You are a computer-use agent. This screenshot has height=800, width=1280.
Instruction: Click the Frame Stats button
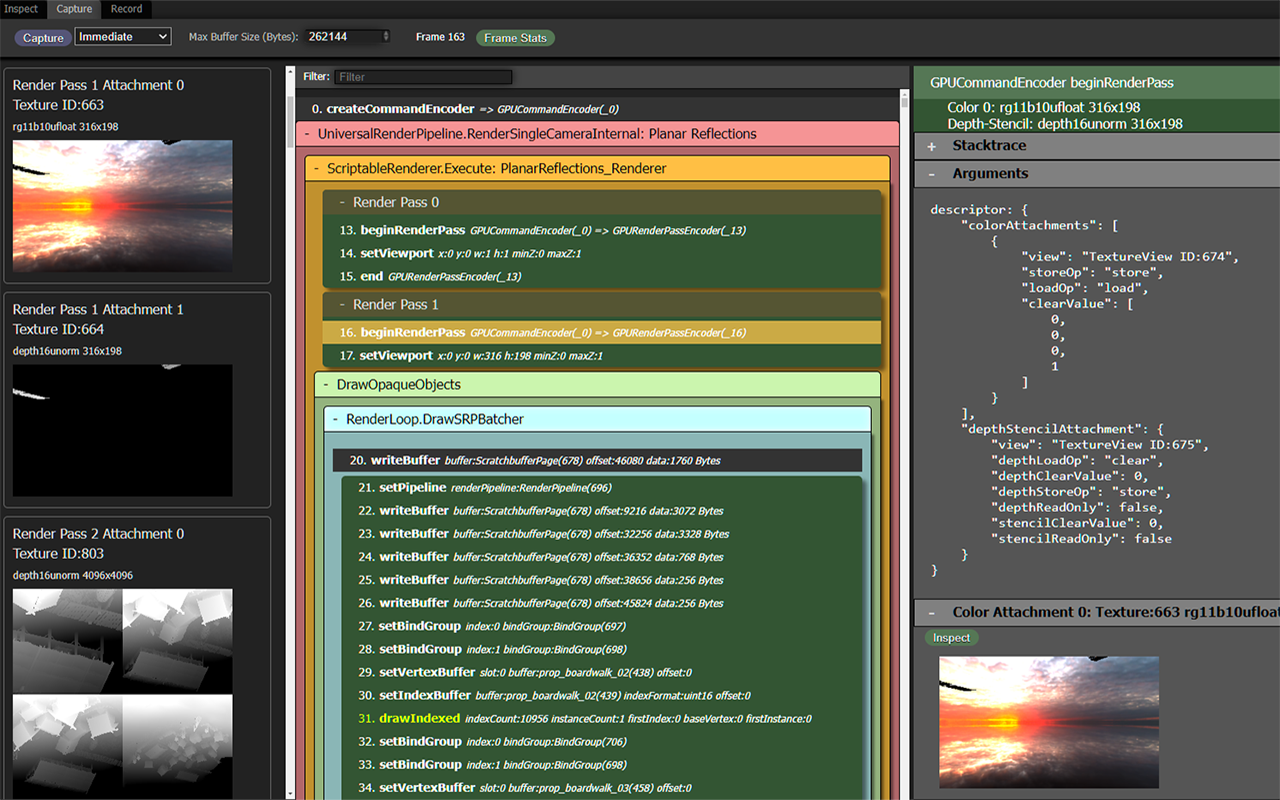515,37
